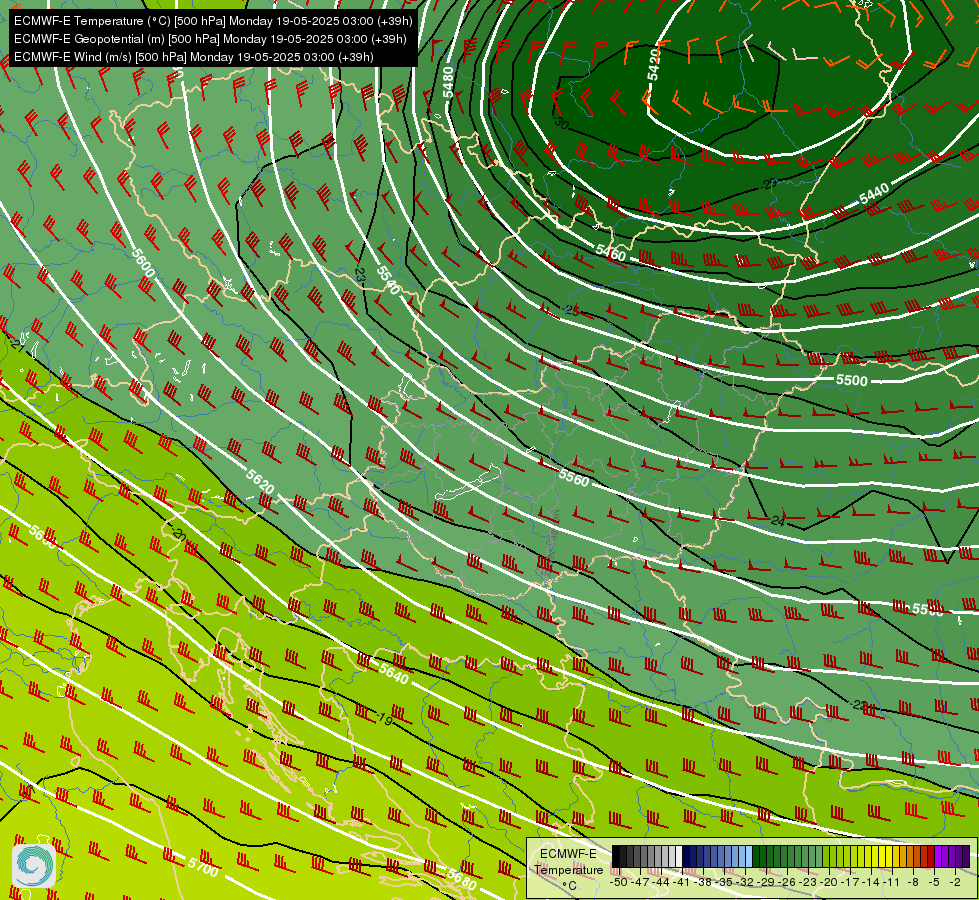
Task: Click the -2 legend scale value
Action: click(955, 882)
